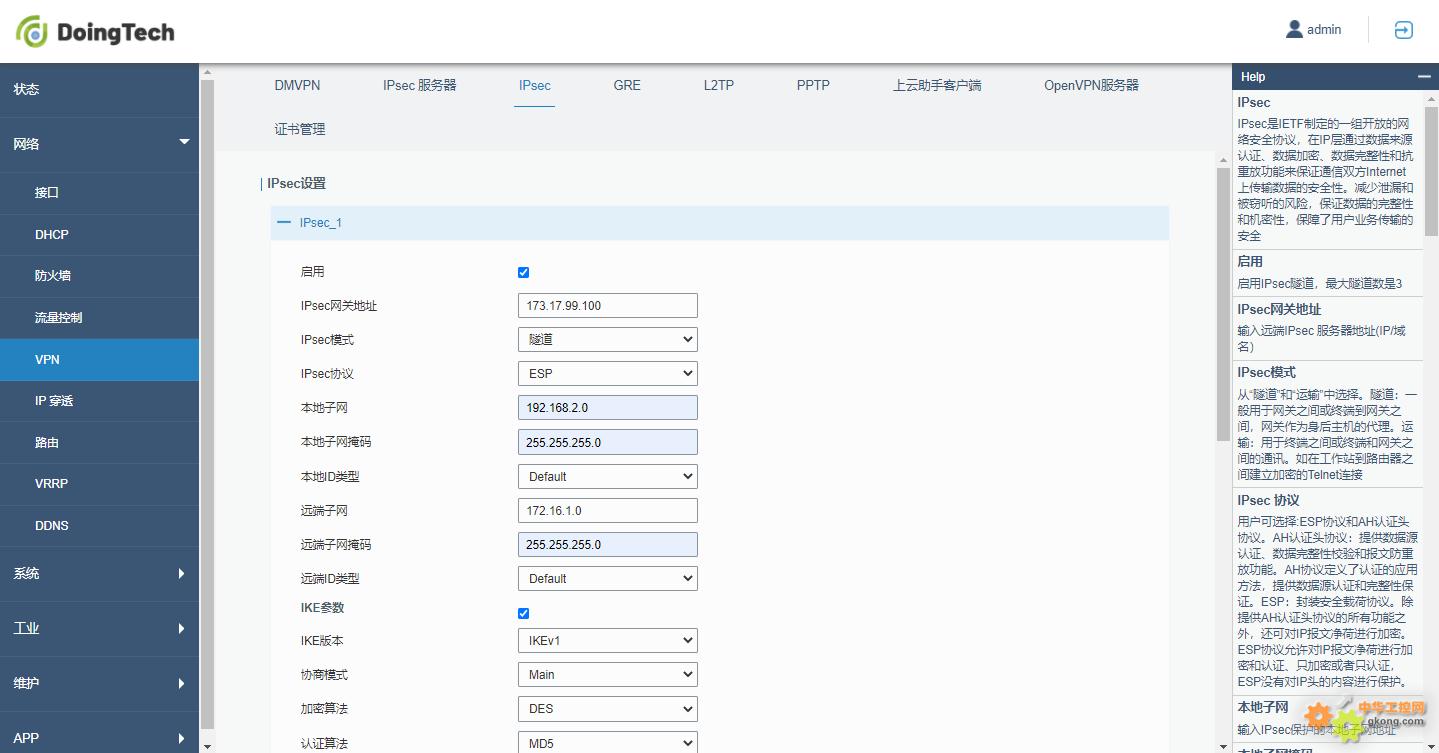Click the 本地子网掩码 input field
The width and height of the screenshot is (1439, 753).
coord(608,442)
